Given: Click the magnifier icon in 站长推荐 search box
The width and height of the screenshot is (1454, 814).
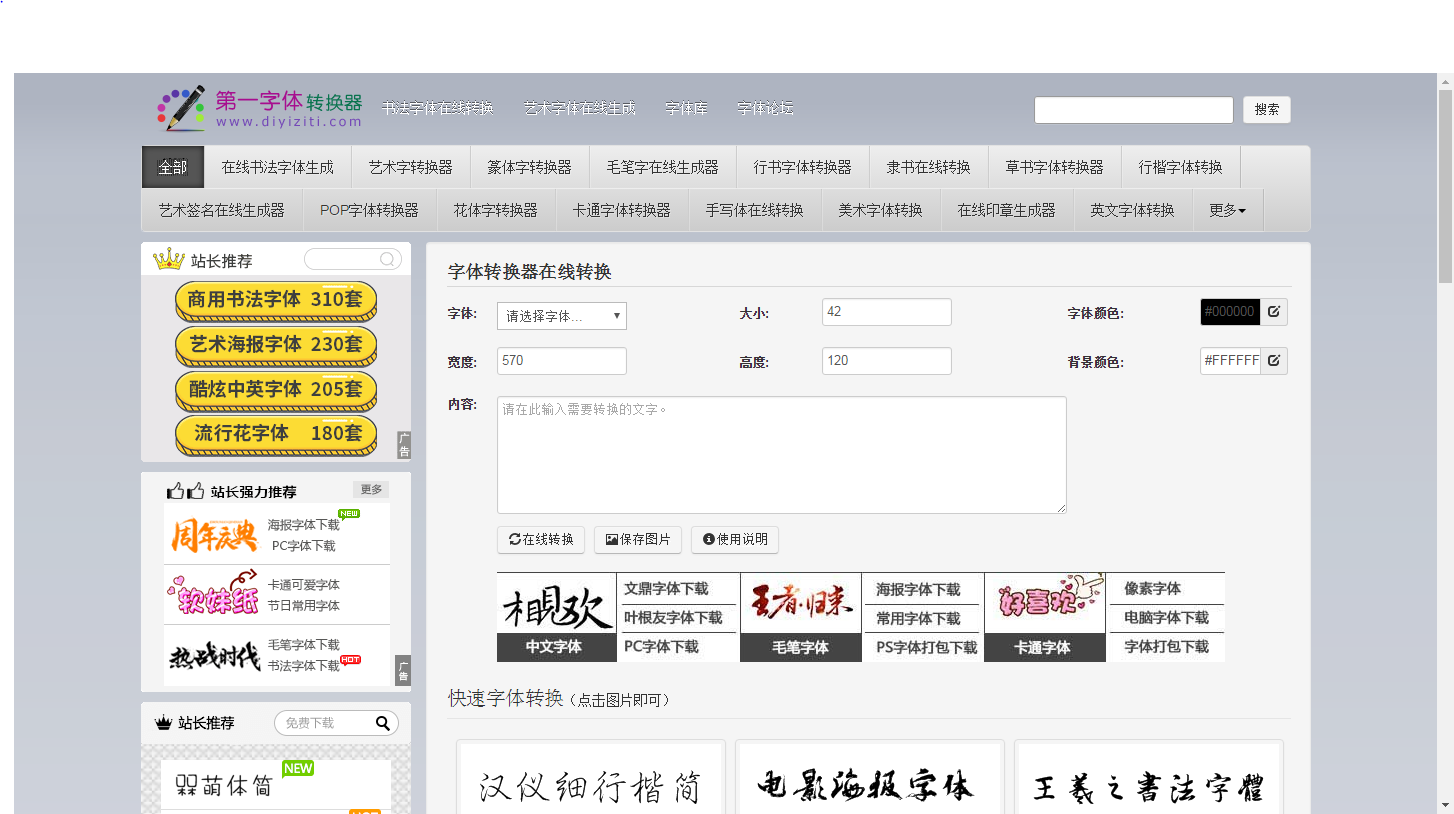Looking at the screenshot, I should pos(387,260).
